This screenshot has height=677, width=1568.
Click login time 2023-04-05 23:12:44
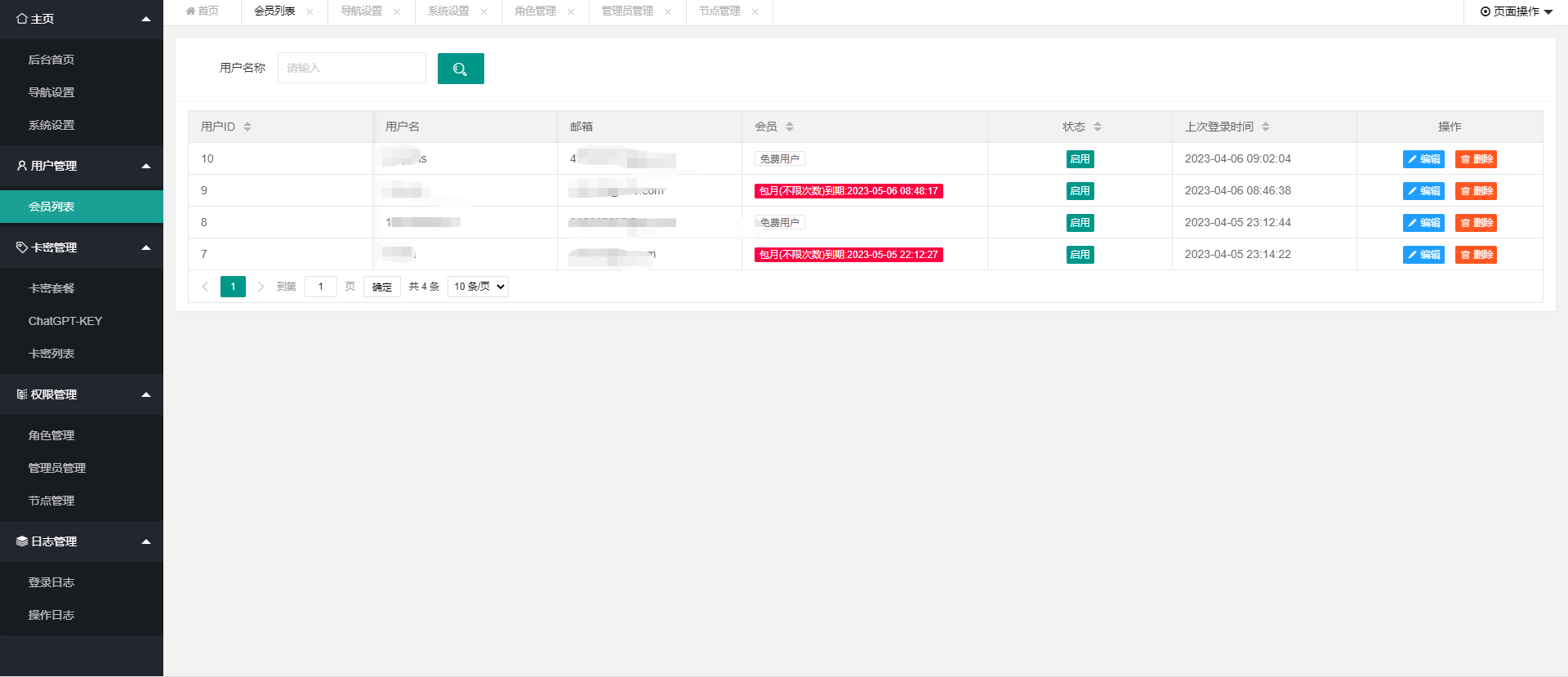1238,222
